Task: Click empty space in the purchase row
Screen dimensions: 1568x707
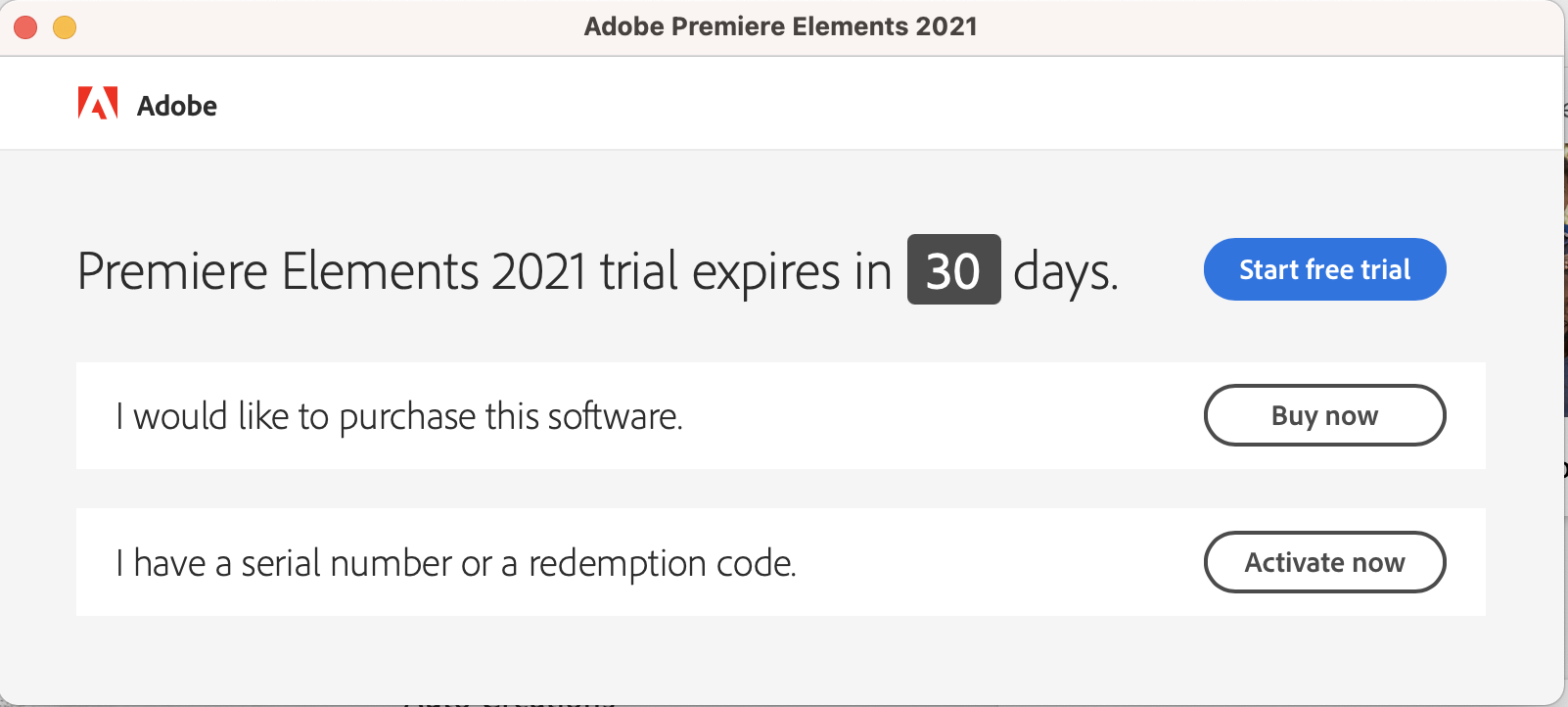Action: click(x=940, y=416)
